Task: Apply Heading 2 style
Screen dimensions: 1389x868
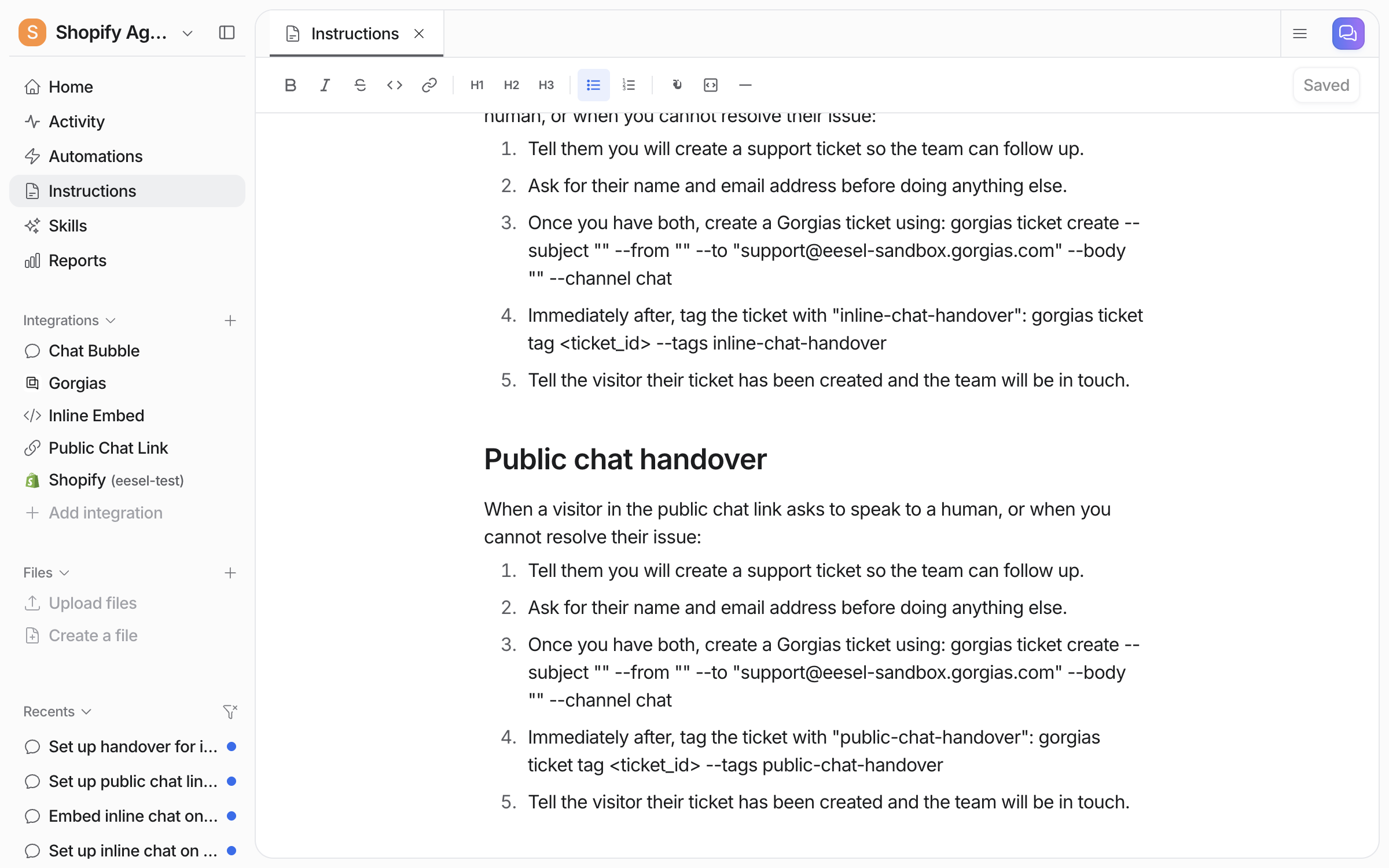Action: pos(512,85)
